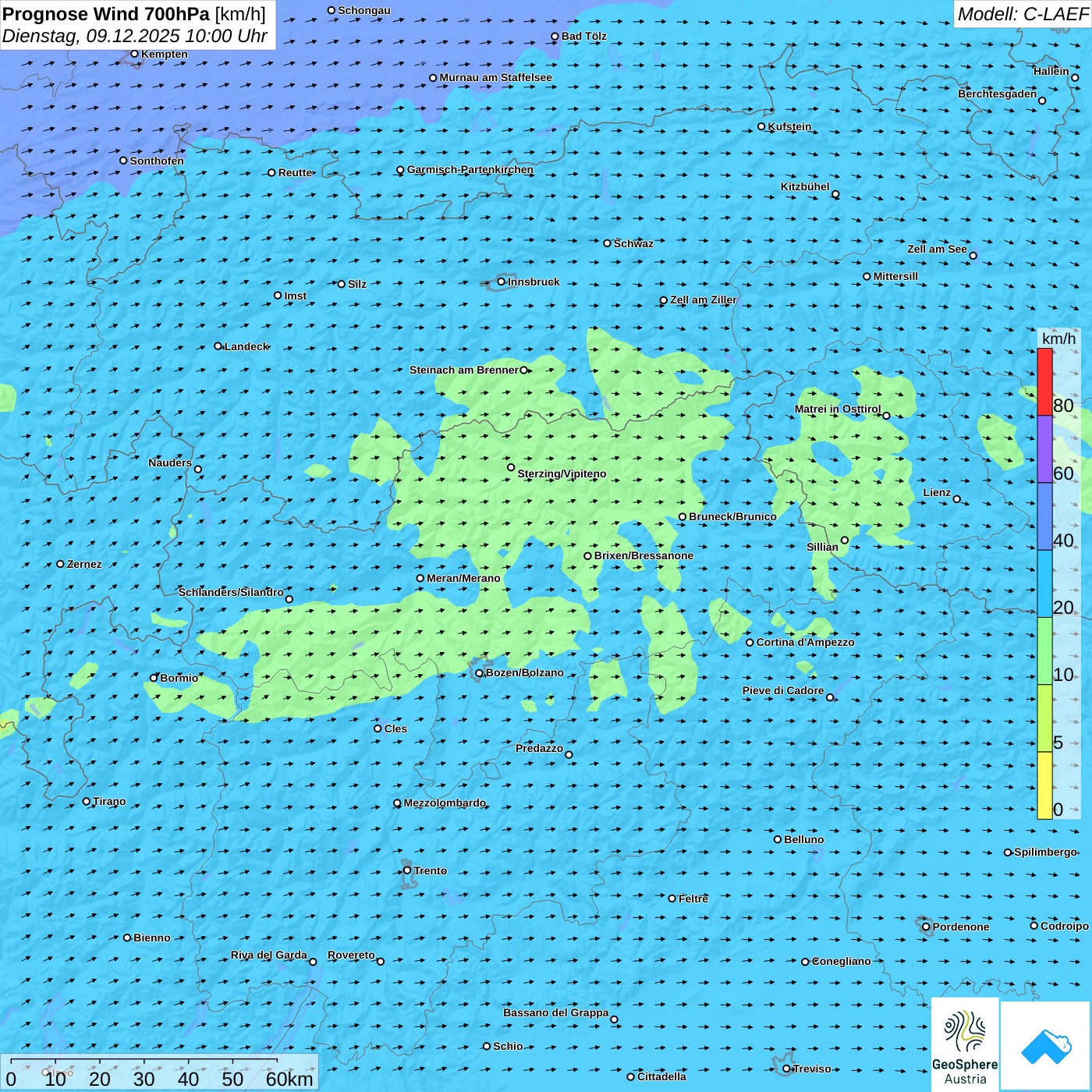Select the yellow 0 km/h legend color
Viewport: 1092px width, 1092px height.
tap(1044, 785)
